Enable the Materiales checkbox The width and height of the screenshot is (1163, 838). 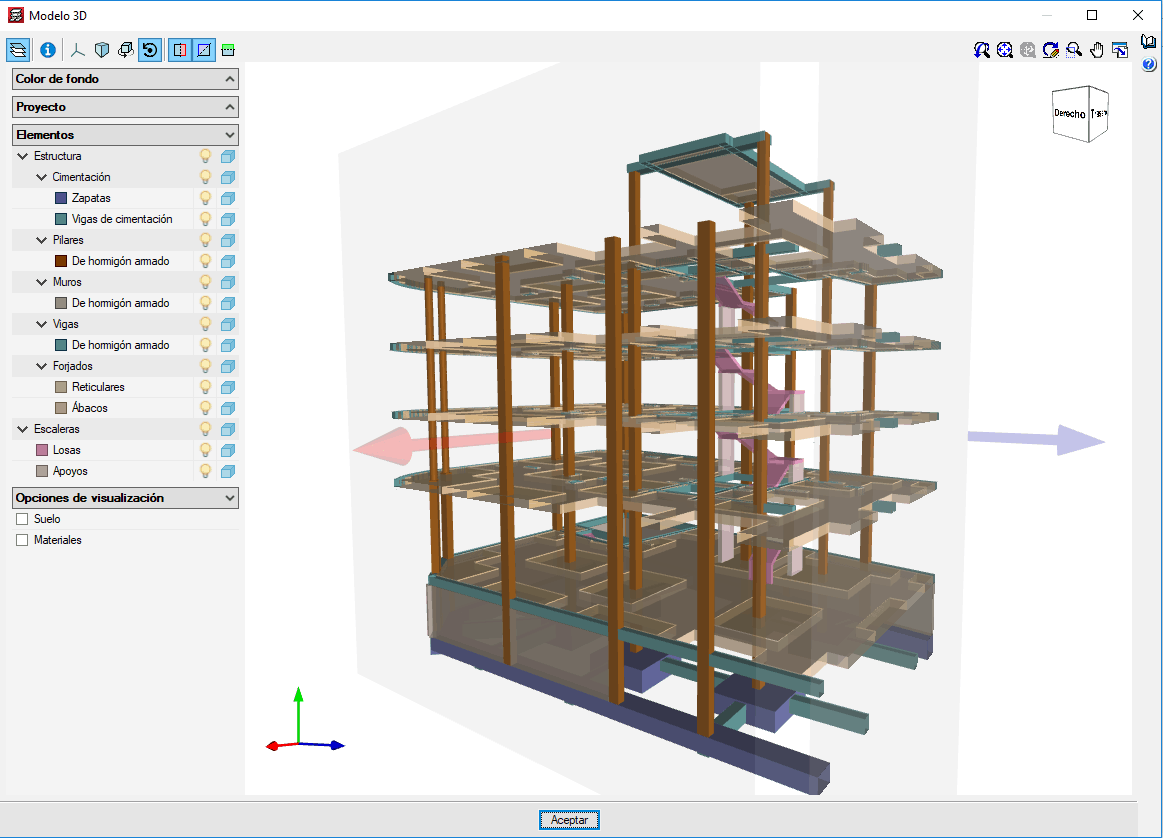(x=22, y=540)
